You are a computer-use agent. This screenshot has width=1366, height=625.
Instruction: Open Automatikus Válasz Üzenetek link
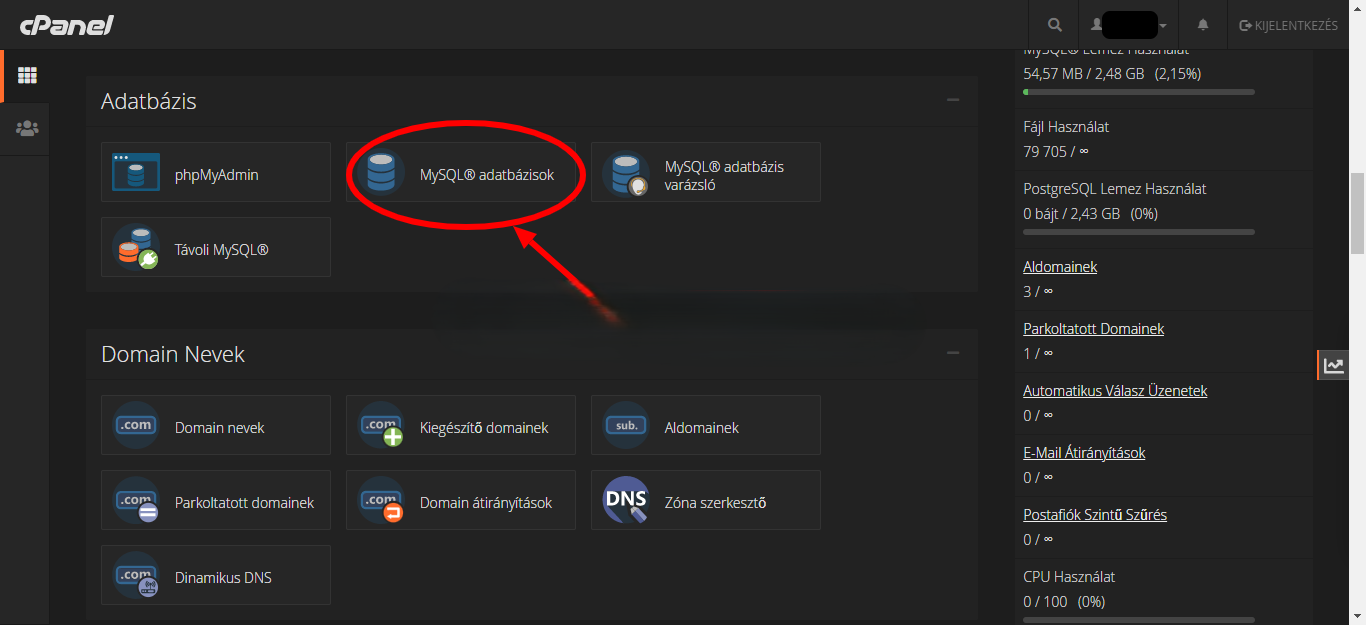click(x=1115, y=391)
